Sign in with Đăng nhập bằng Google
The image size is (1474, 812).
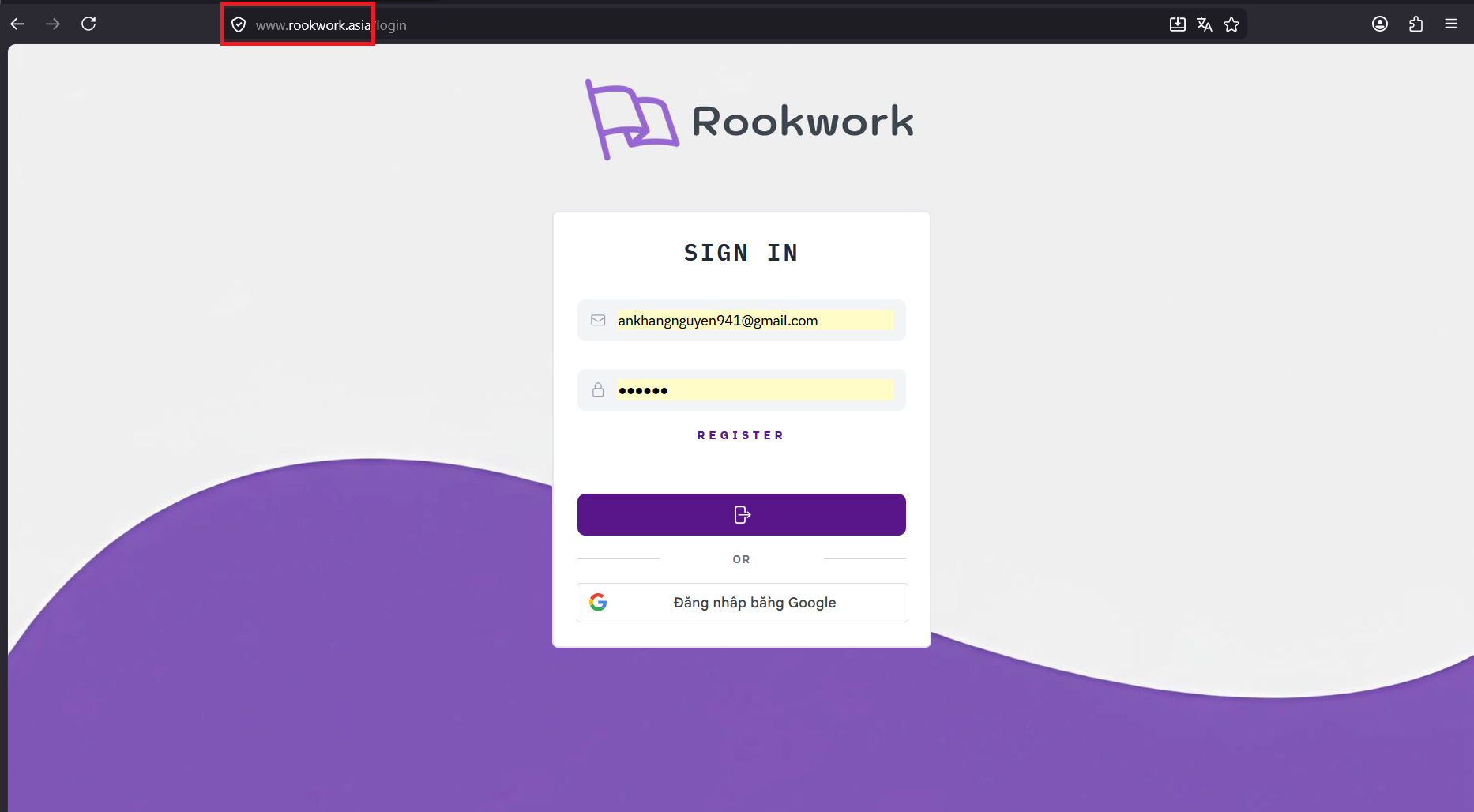click(743, 603)
